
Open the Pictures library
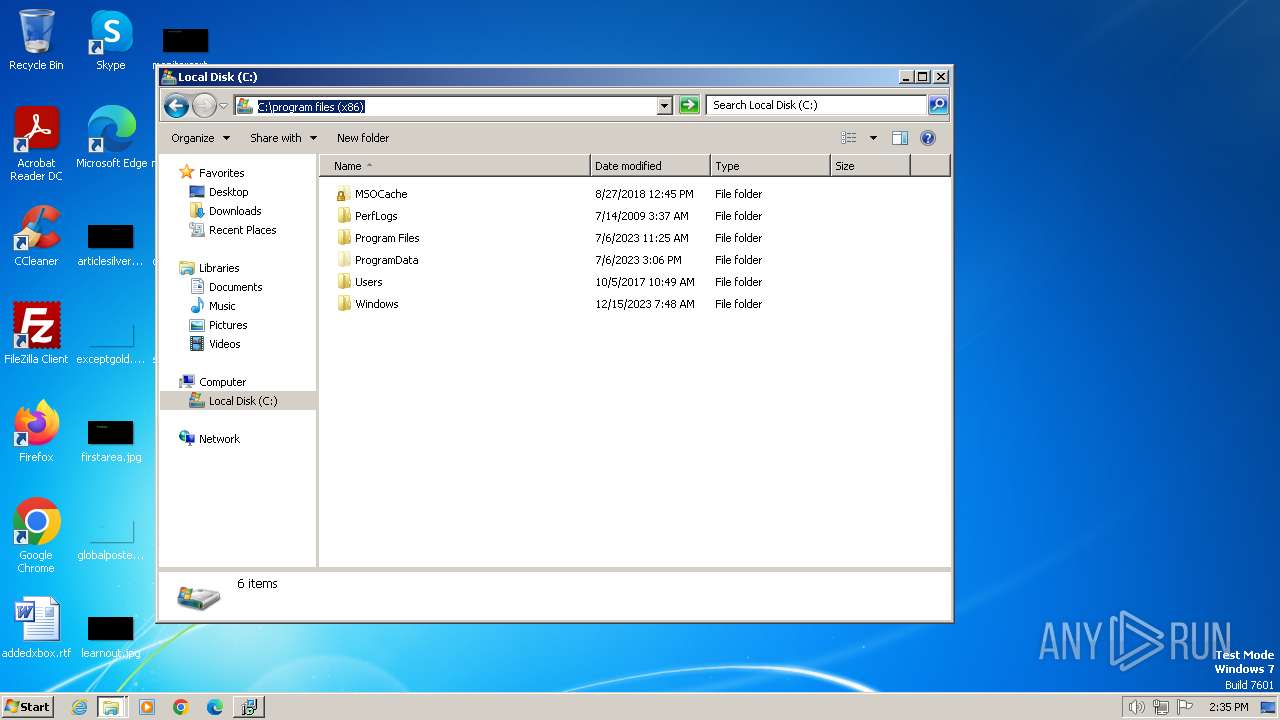pos(228,325)
